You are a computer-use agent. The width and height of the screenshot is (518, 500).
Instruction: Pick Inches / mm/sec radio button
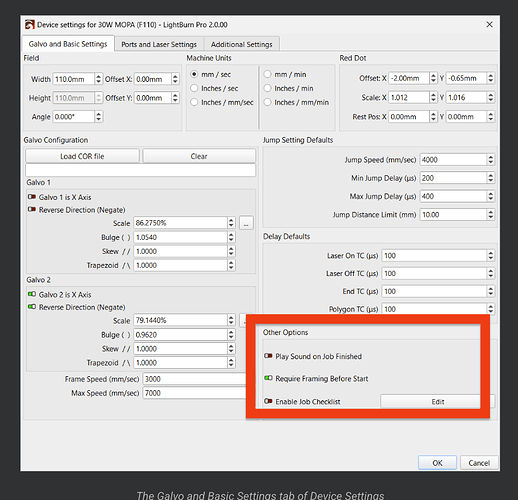pos(194,102)
